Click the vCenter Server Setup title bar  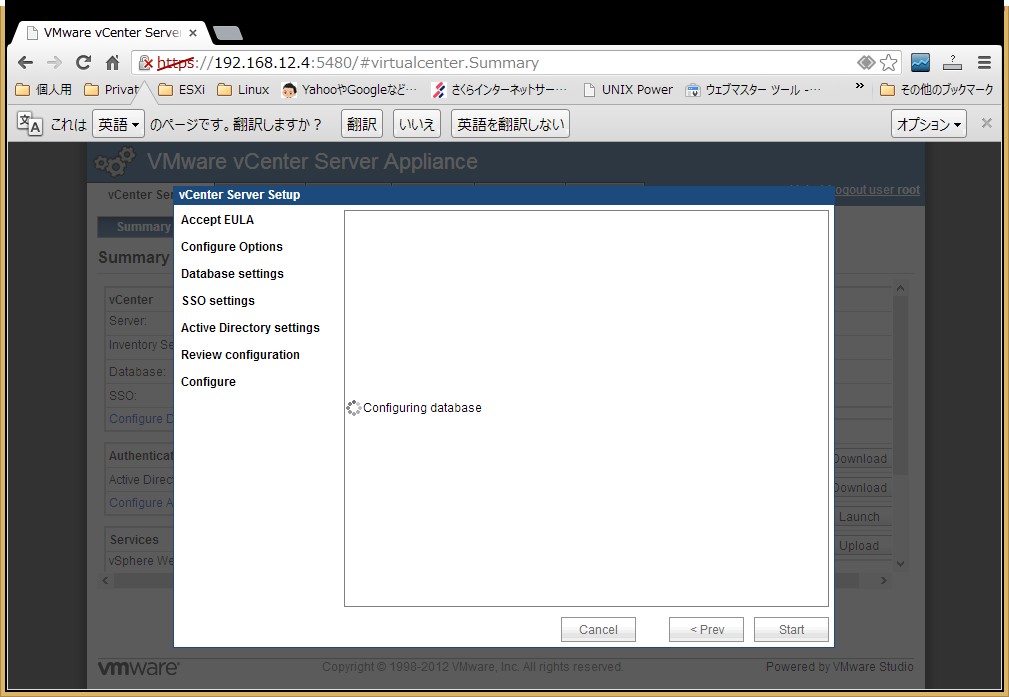point(504,195)
